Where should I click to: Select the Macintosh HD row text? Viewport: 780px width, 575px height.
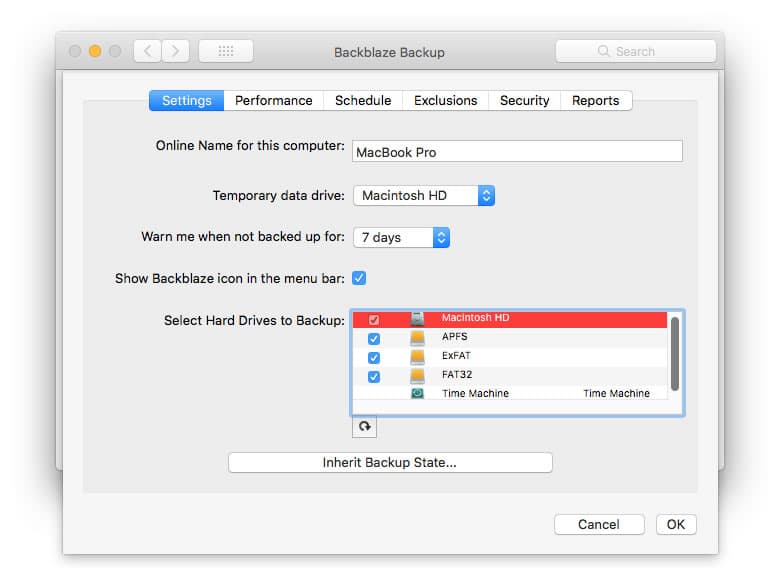point(476,318)
